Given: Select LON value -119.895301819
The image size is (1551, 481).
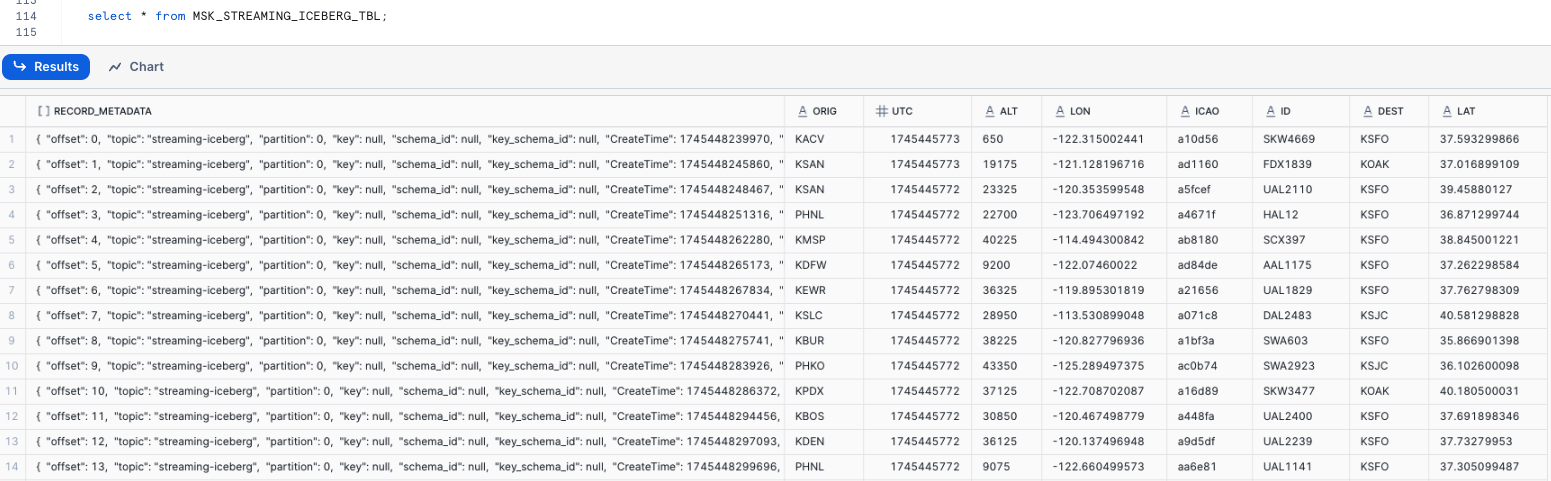Looking at the screenshot, I should coord(1103,290).
